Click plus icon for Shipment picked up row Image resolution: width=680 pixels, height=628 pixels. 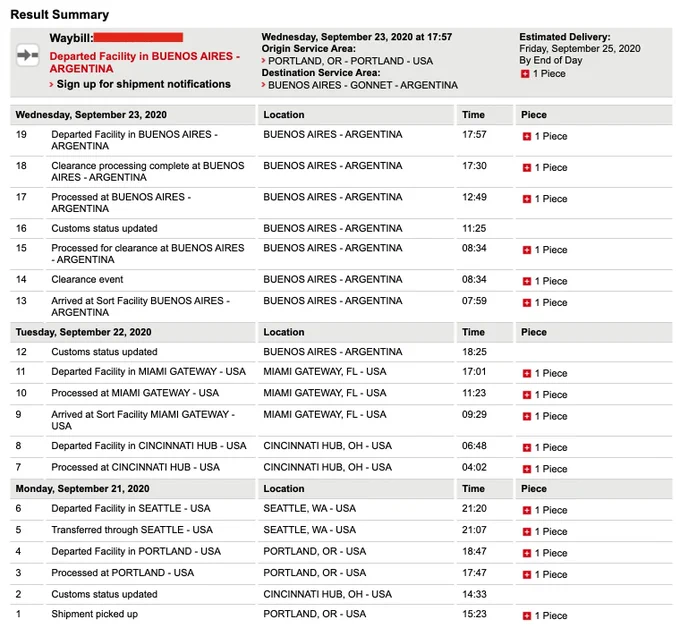click(526, 616)
